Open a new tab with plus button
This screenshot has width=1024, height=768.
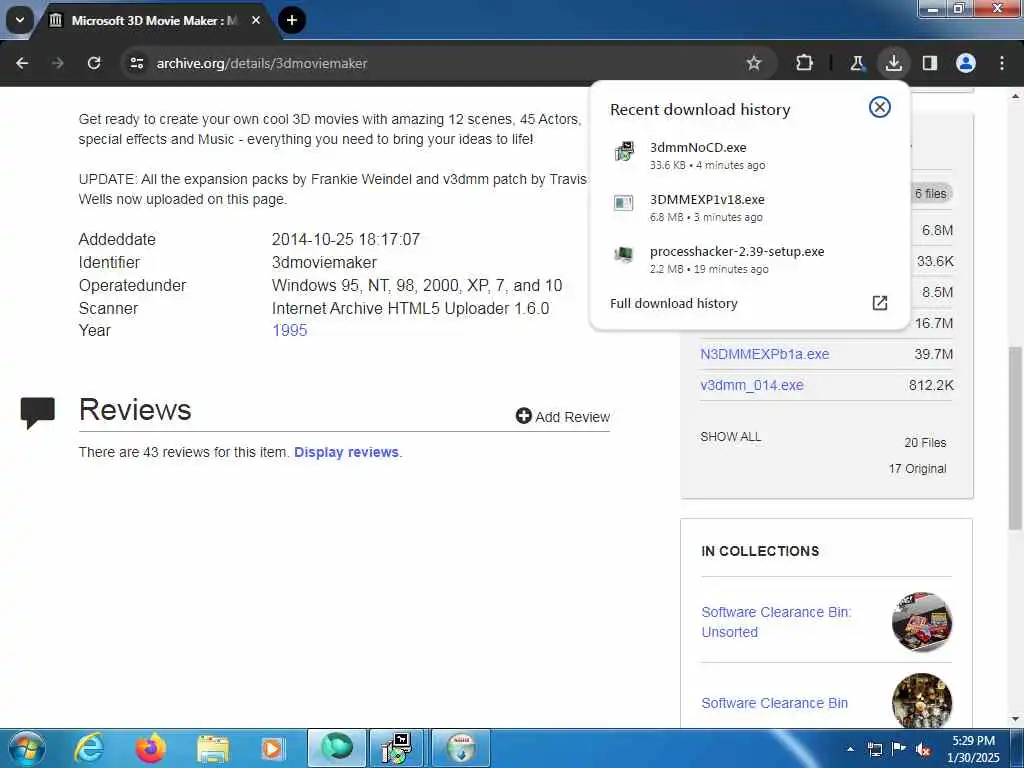292,20
